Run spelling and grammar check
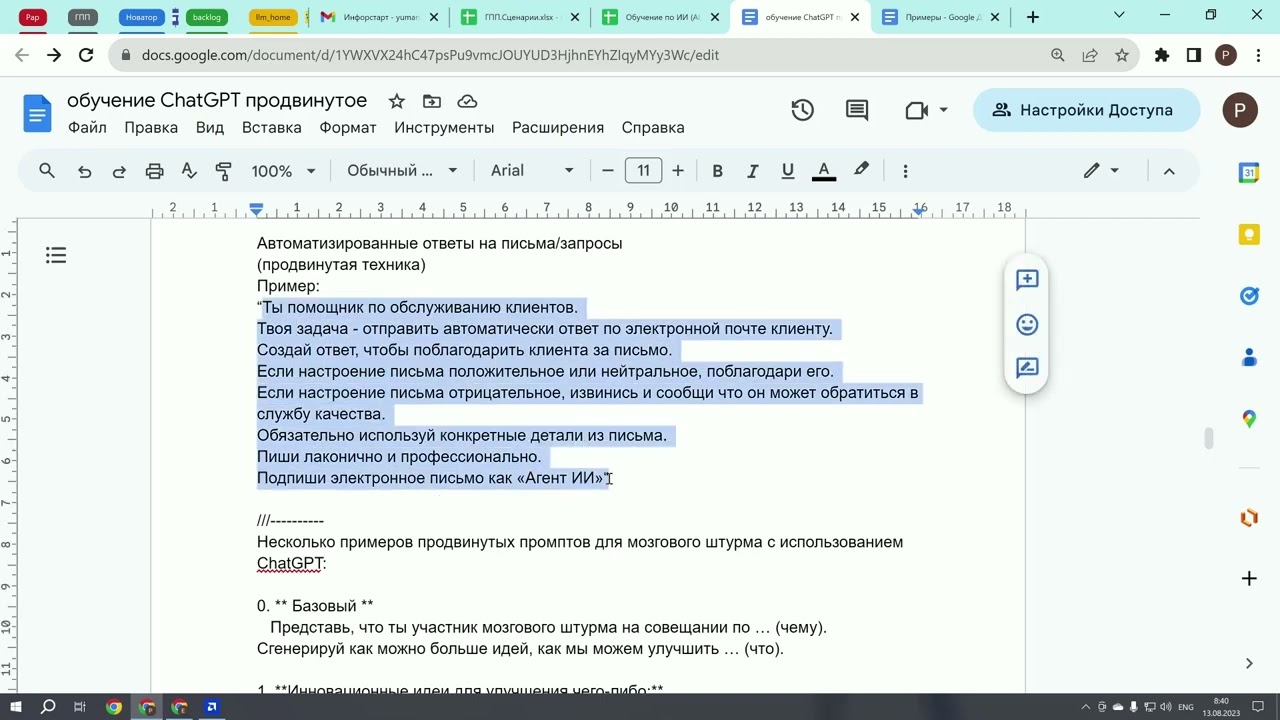Viewport: 1280px width, 720px height. (189, 171)
